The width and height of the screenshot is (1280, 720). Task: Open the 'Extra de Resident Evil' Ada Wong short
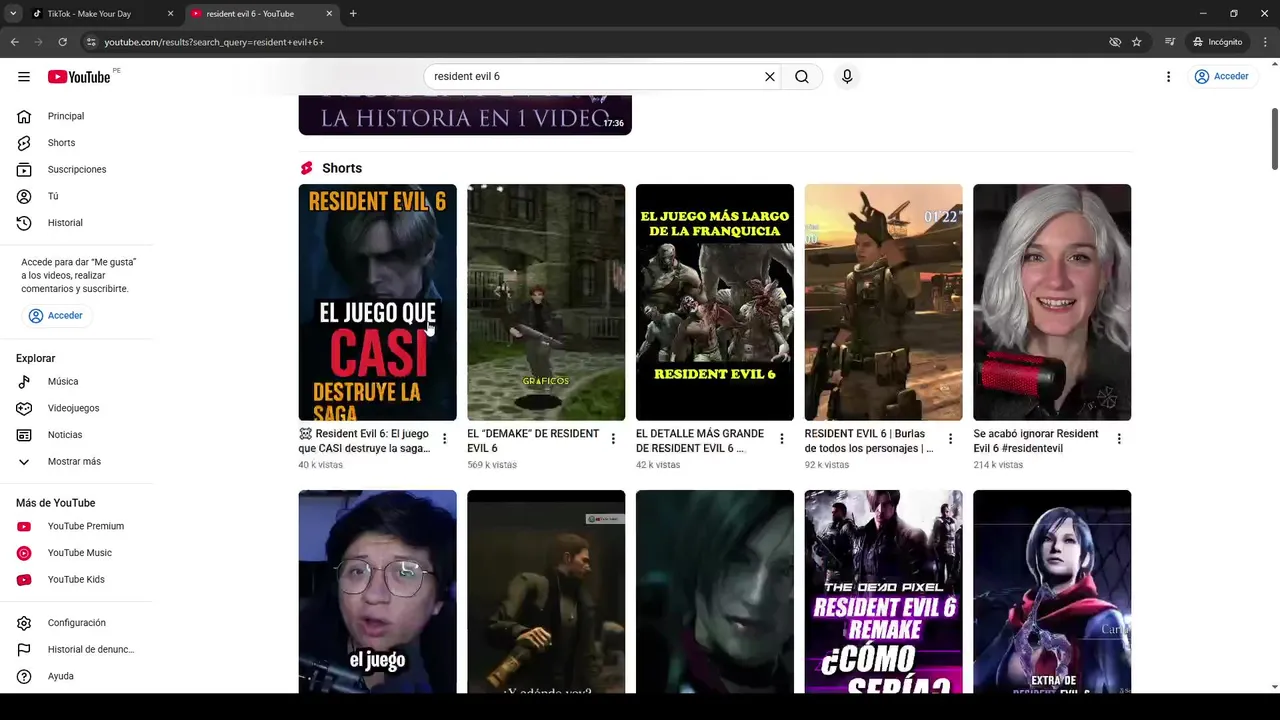tap(1052, 591)
